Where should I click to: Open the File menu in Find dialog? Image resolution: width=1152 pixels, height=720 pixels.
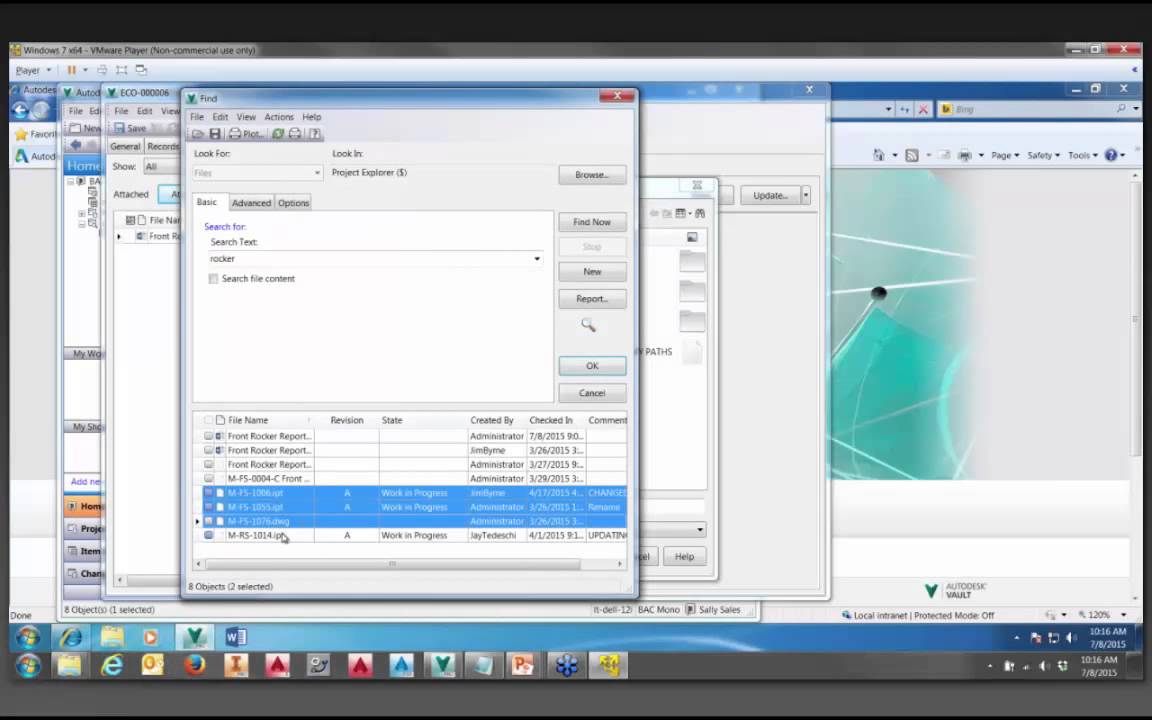pos(197,117)
